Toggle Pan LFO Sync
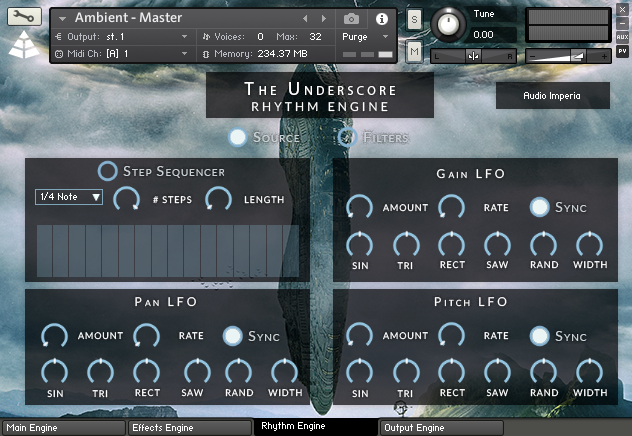The image size is (632, 436). (233, 336)
